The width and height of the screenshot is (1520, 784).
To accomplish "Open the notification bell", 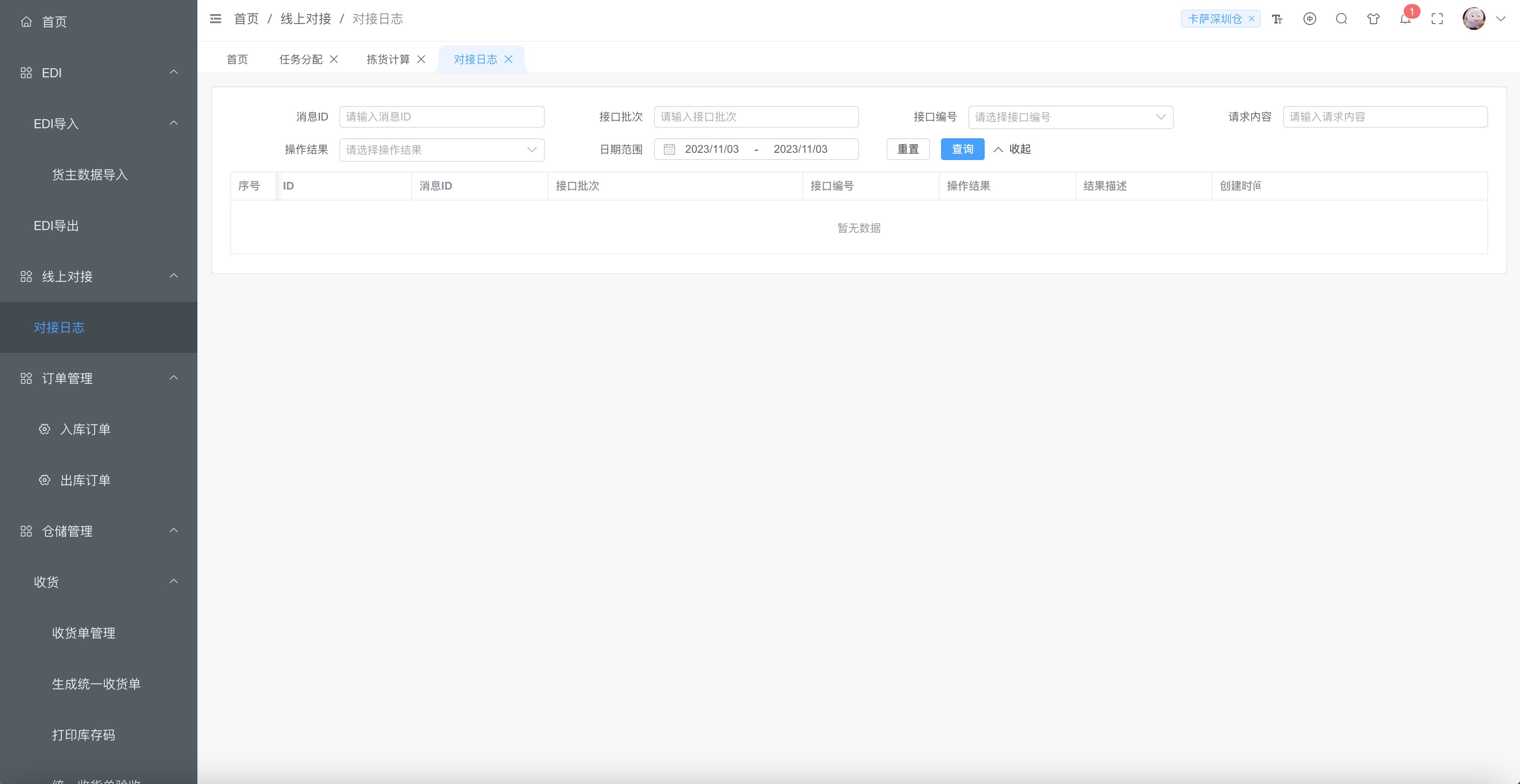I will coord(1405,20).
